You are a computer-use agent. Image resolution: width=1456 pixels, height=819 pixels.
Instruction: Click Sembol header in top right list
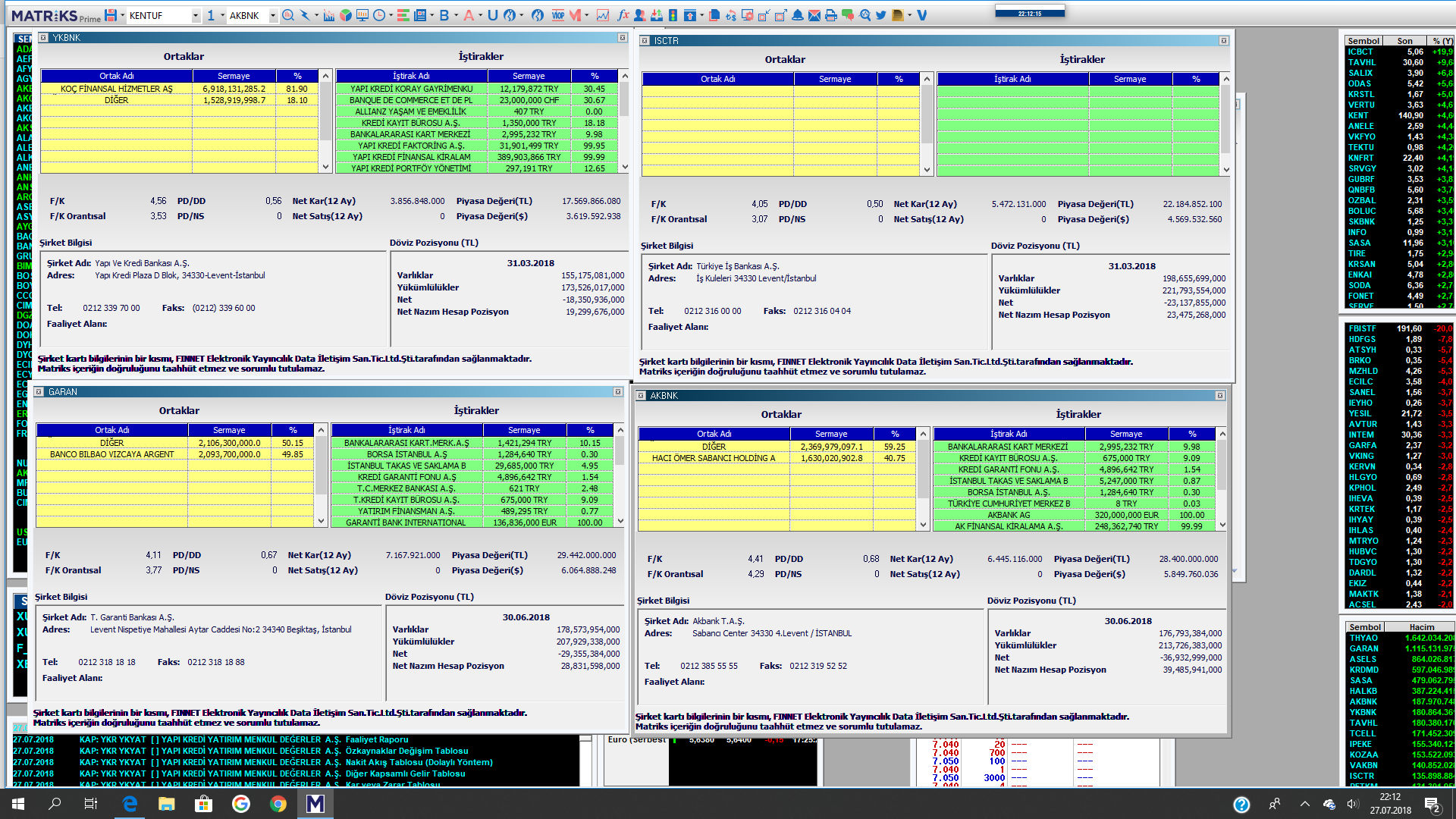[x=1363, y=41]
